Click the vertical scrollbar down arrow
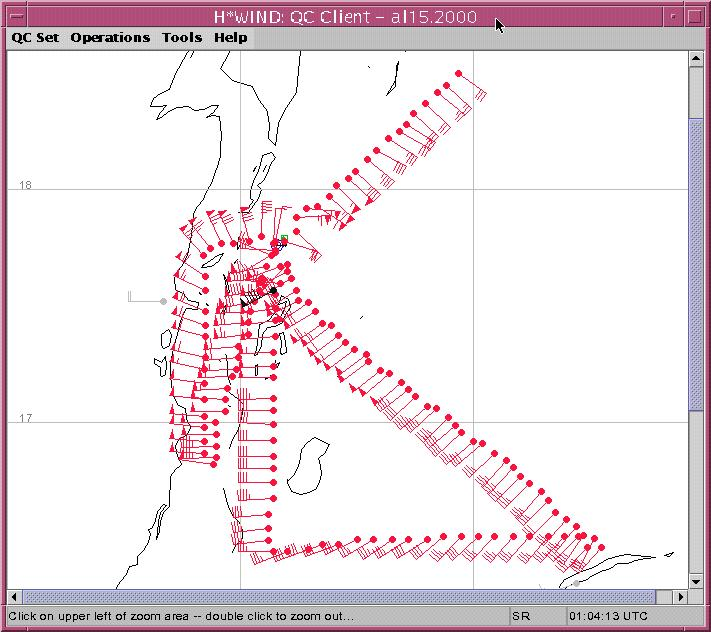 point(696,581)
